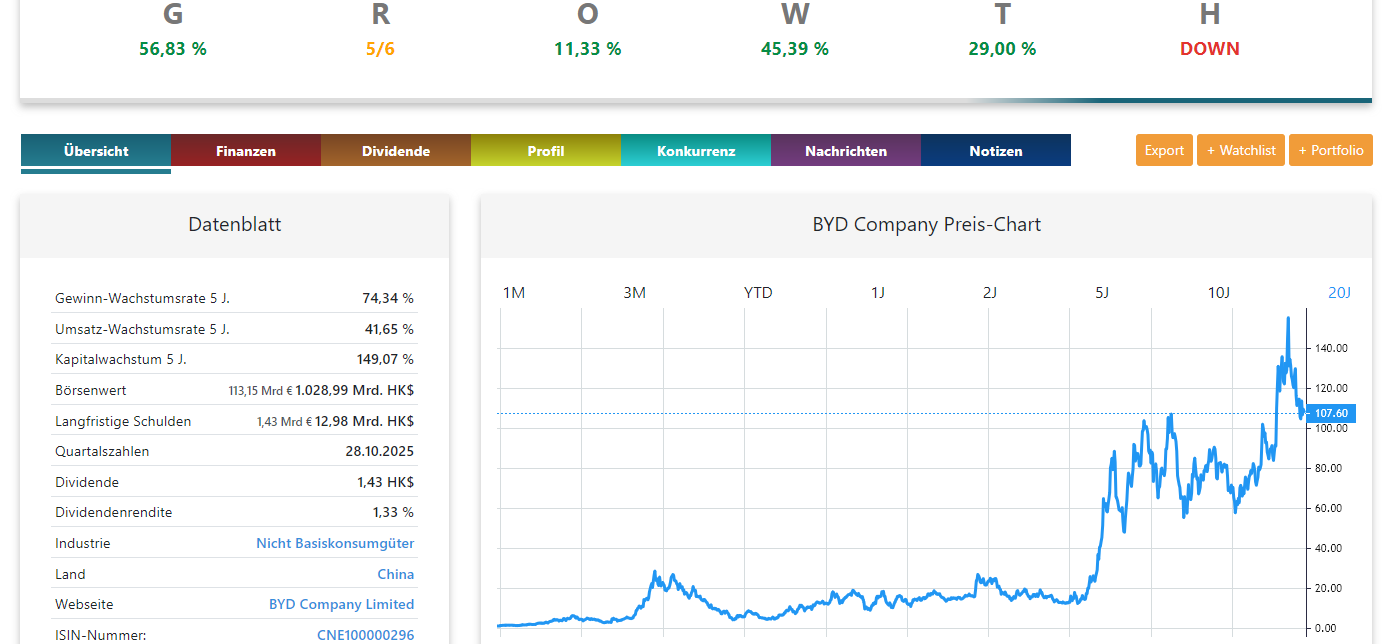The height and width of the screenshot is (644, 1389).
Task: Click the Export button
Action: [x=1164, y=150]
